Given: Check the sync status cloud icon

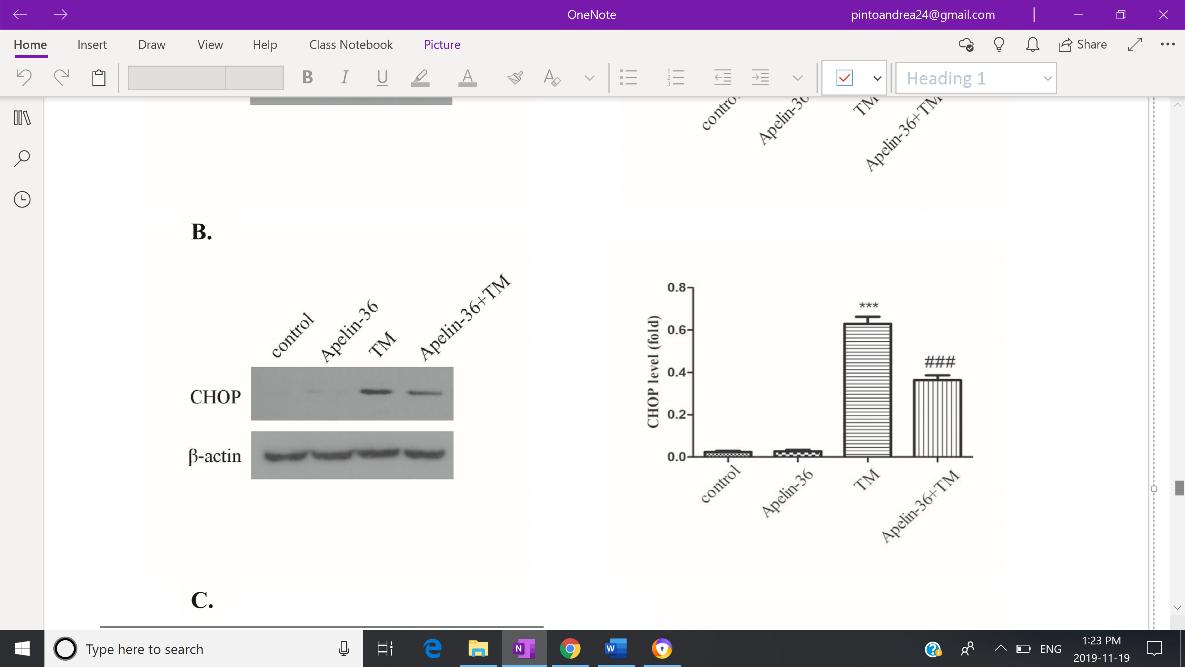Looking at the screenshot, I should [966, 45].
